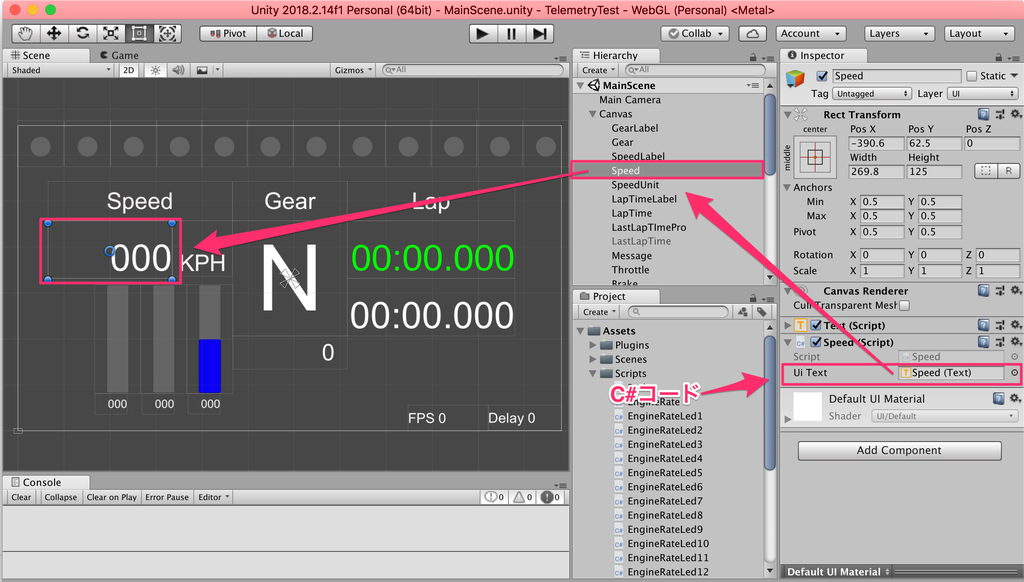Switch to the Game tab

pos(119,56)
